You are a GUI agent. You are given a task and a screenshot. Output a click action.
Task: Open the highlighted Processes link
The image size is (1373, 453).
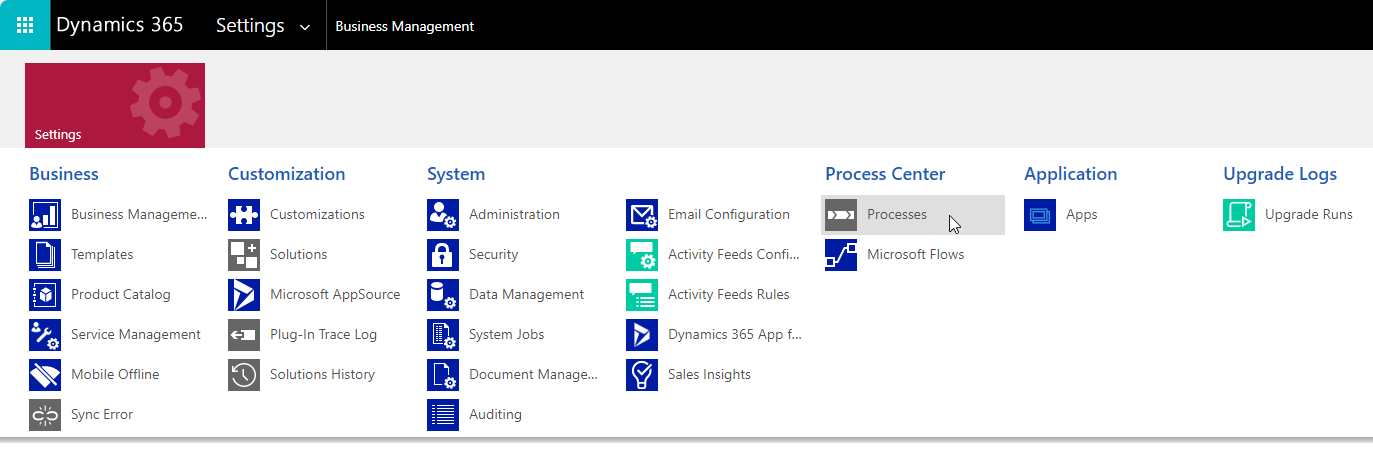[x=897, y=214]
